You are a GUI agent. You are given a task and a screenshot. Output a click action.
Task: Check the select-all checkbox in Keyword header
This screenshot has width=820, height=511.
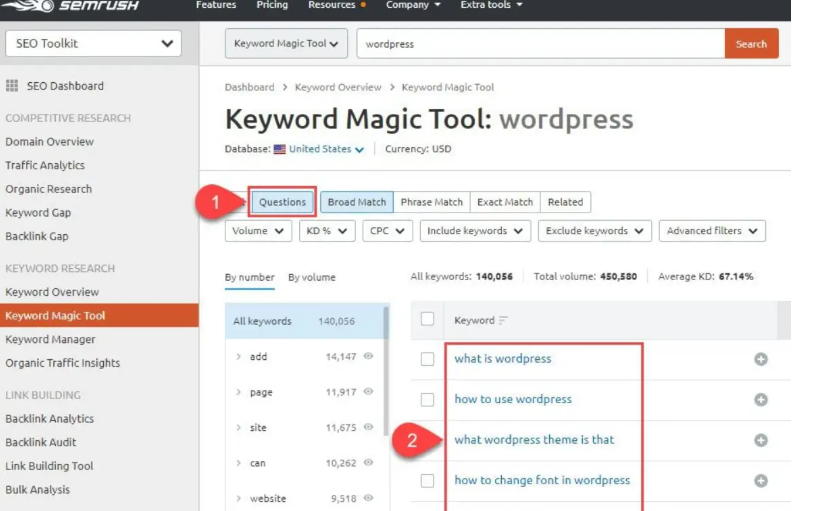tap(427, 319)
